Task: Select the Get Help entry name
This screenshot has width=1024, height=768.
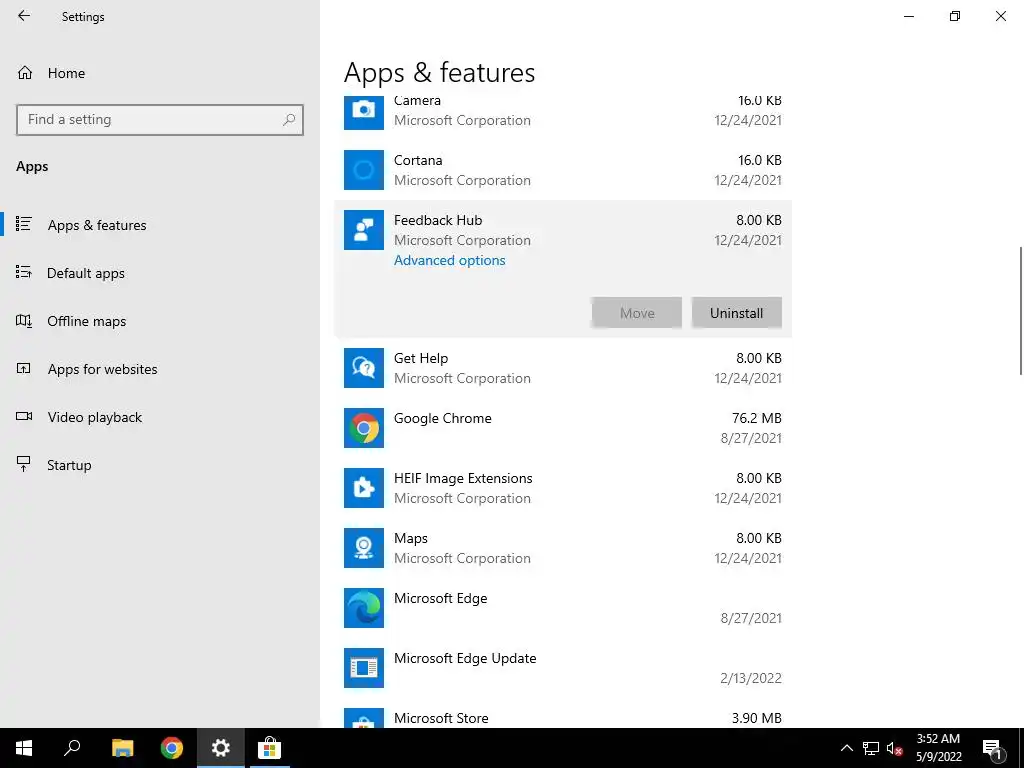Action: [x=421, y=359]
